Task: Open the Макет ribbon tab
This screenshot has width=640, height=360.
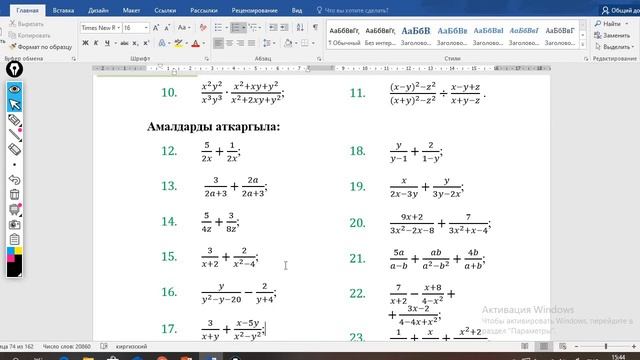Action: 131,10
